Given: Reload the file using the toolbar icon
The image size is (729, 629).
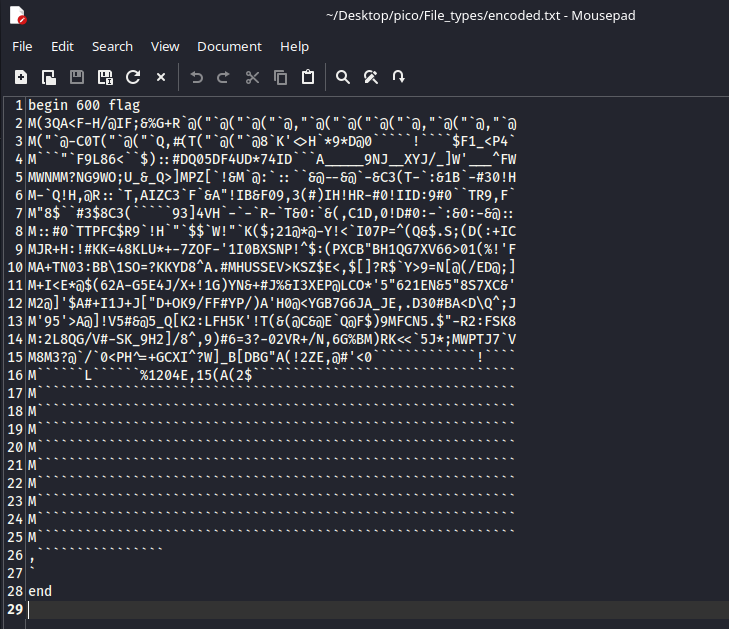Looking at the screenshot, I should tap(133, 77).
